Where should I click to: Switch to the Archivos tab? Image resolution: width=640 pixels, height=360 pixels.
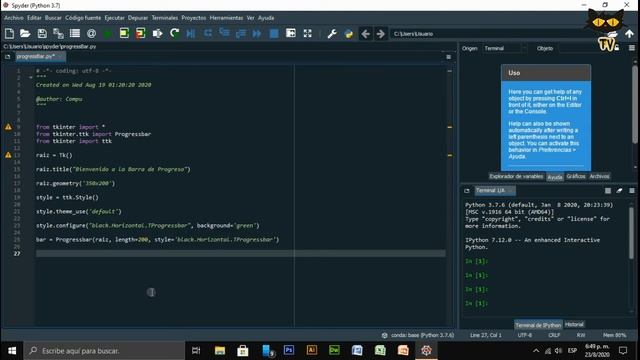coord(599,177)
